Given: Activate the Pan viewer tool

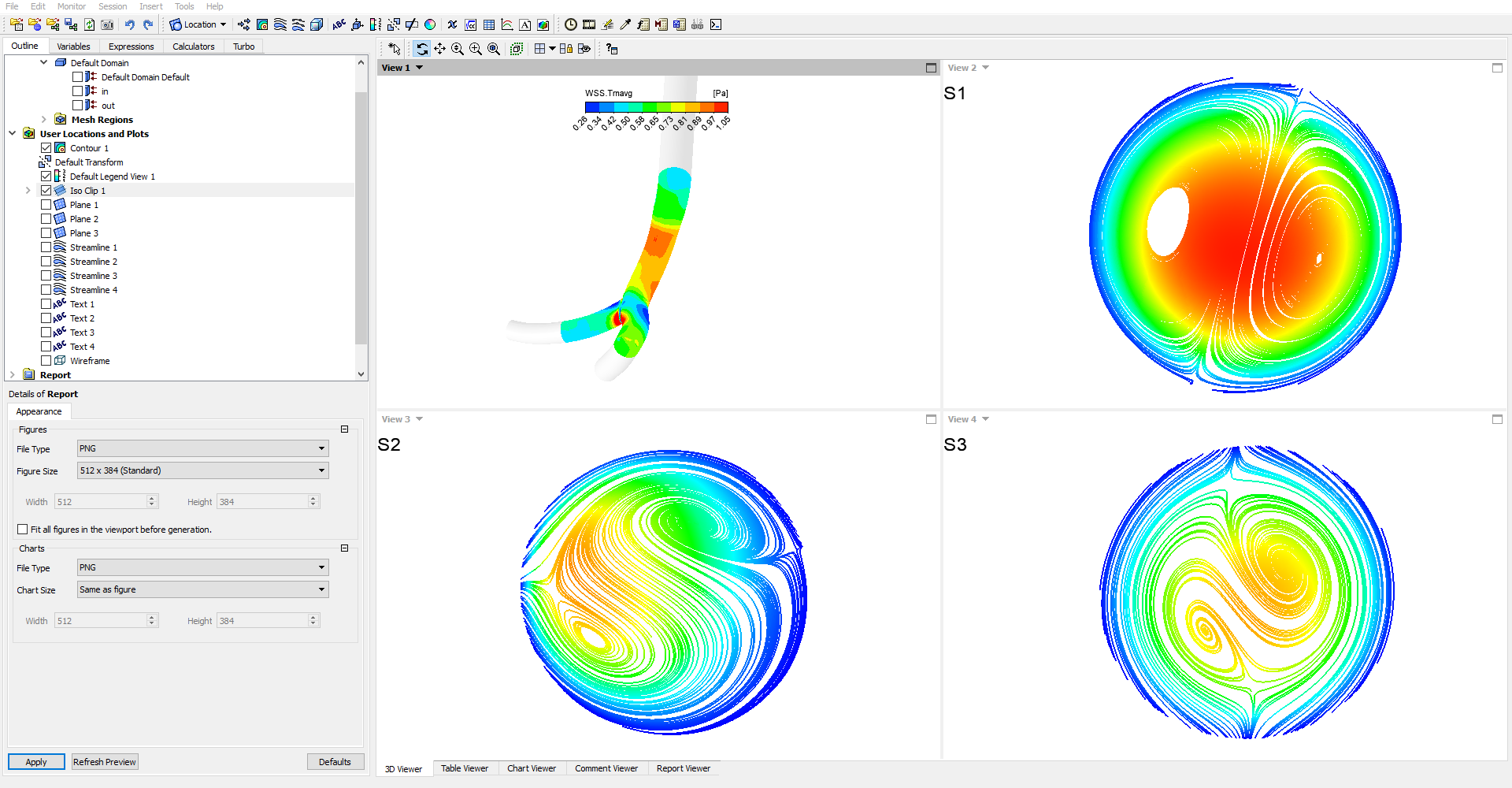Looking at the screenshot, I should click(x=439, y=49).
